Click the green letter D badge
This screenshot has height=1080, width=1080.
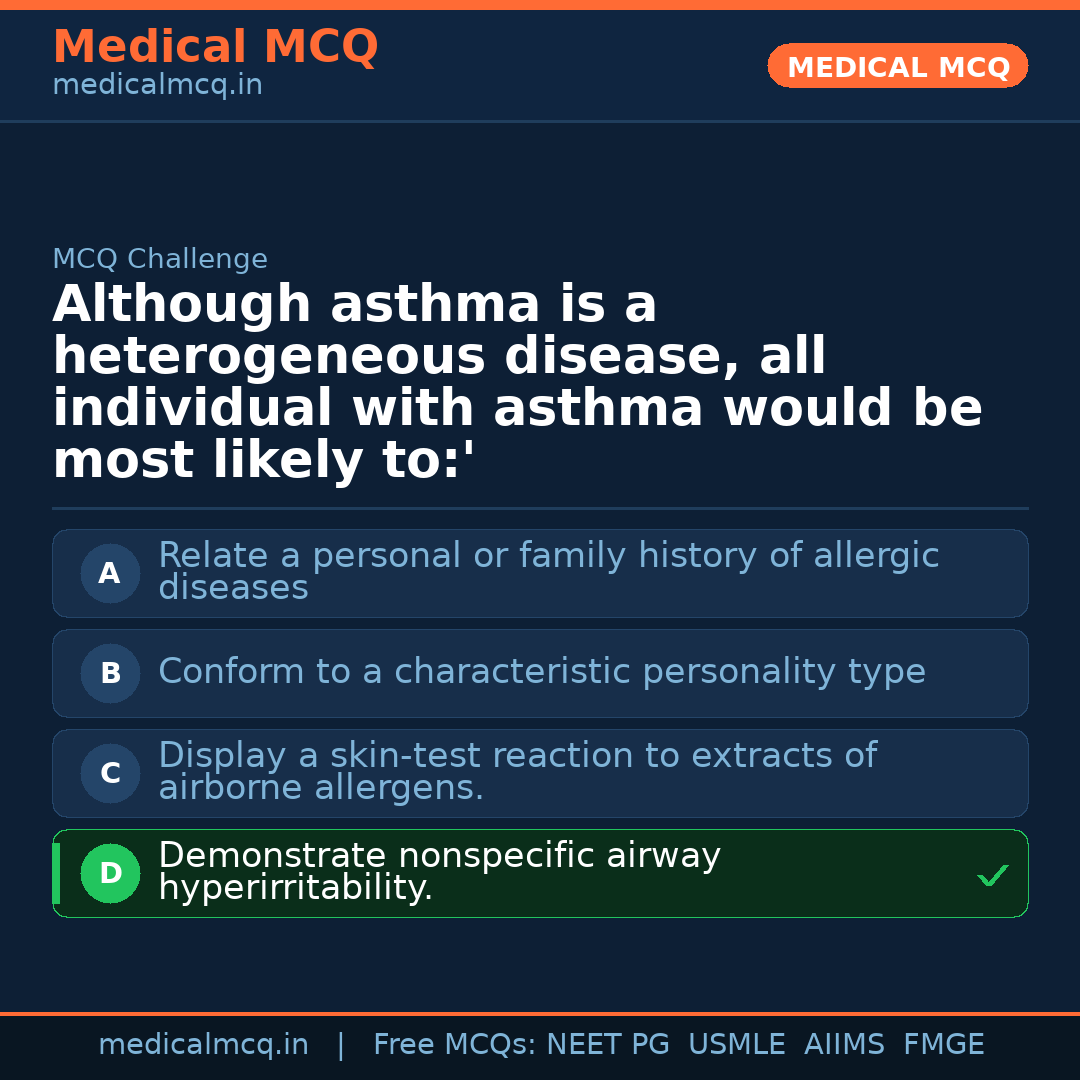110,873
